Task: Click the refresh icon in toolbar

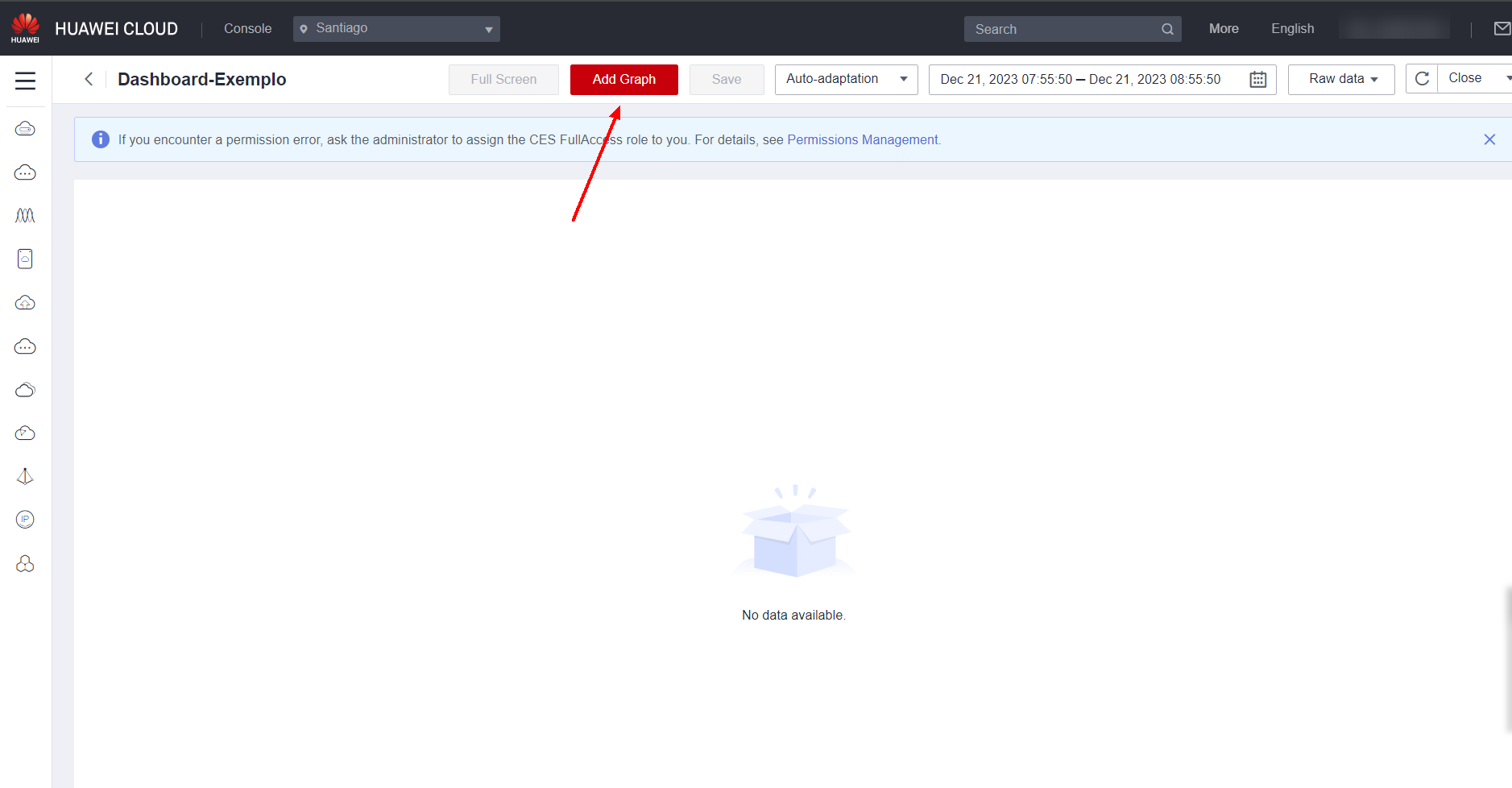Action: [x=1422, y=79]
